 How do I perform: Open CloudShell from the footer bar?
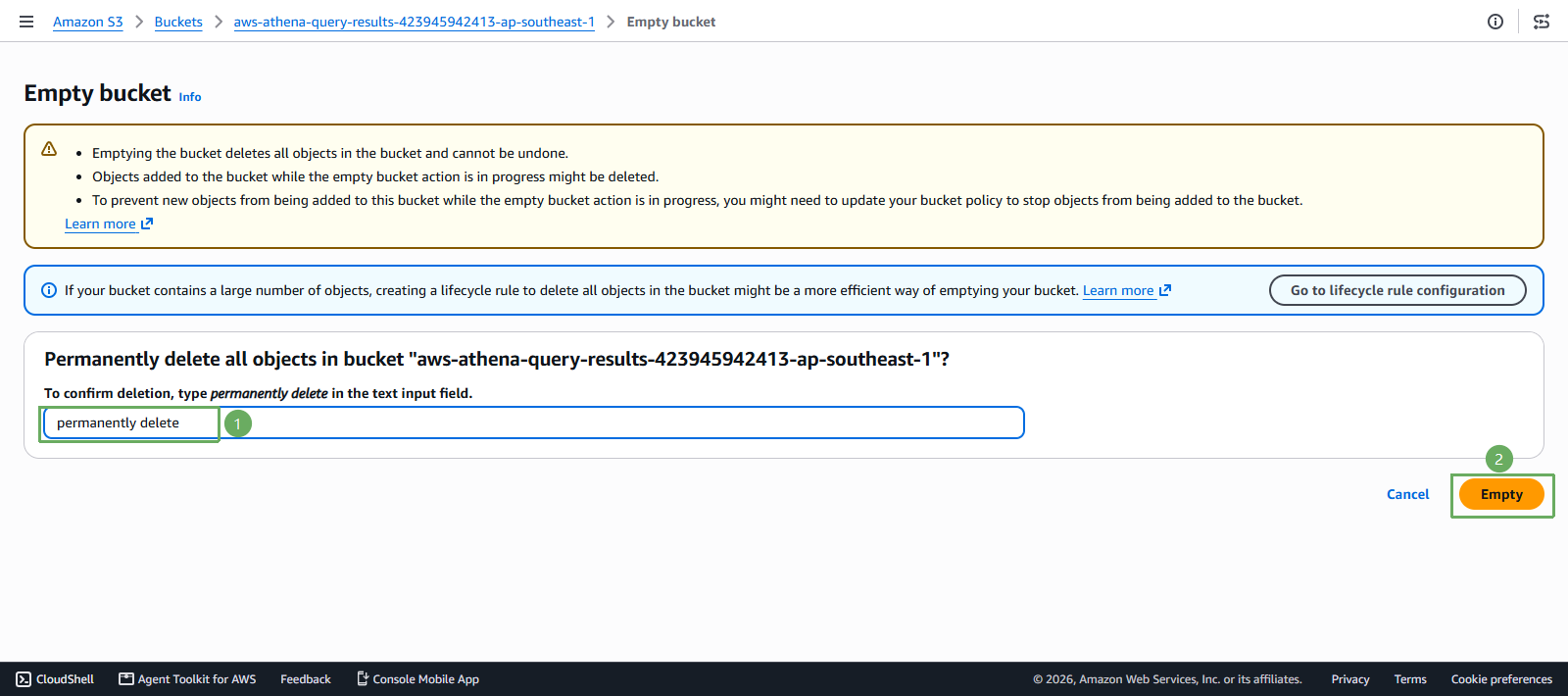[x=55, y=679]
